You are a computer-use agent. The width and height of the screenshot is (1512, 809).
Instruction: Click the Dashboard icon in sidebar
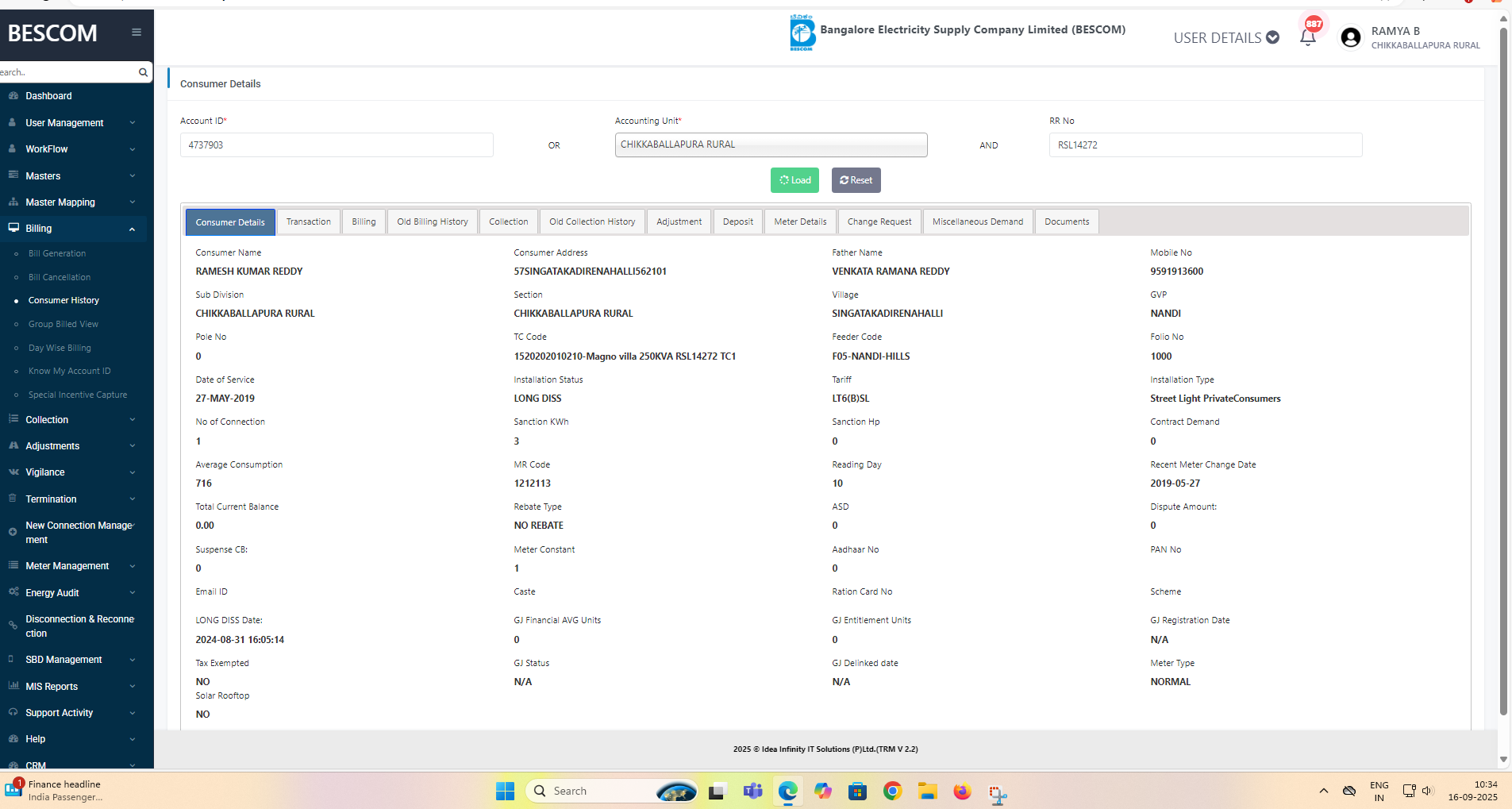13,96
